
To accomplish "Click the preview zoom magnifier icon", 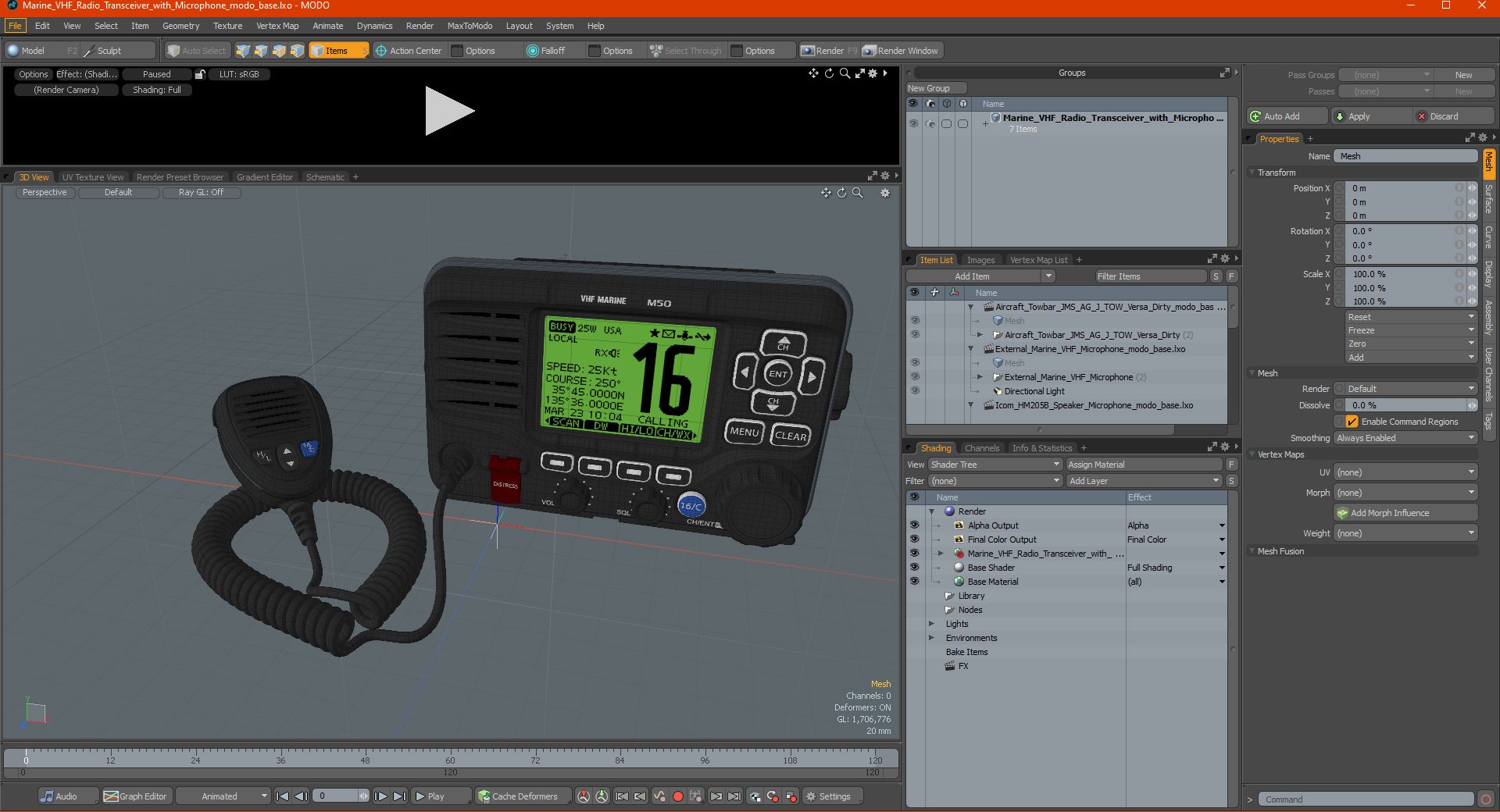I will click(x=845, y=73).
